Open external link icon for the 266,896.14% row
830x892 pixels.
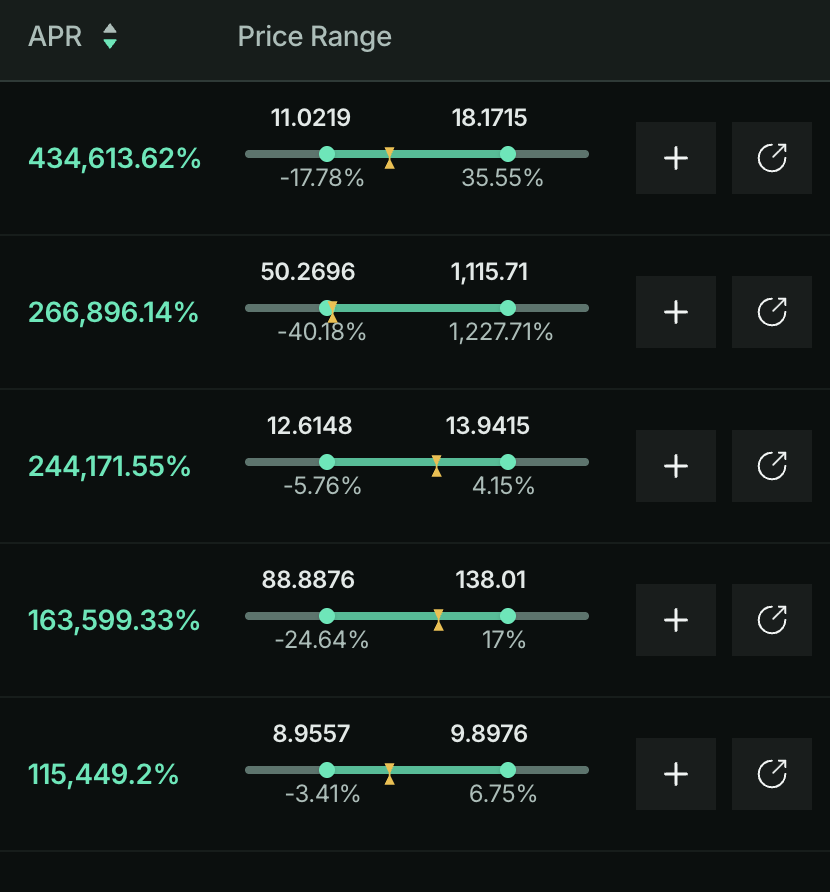click(772, 312)
